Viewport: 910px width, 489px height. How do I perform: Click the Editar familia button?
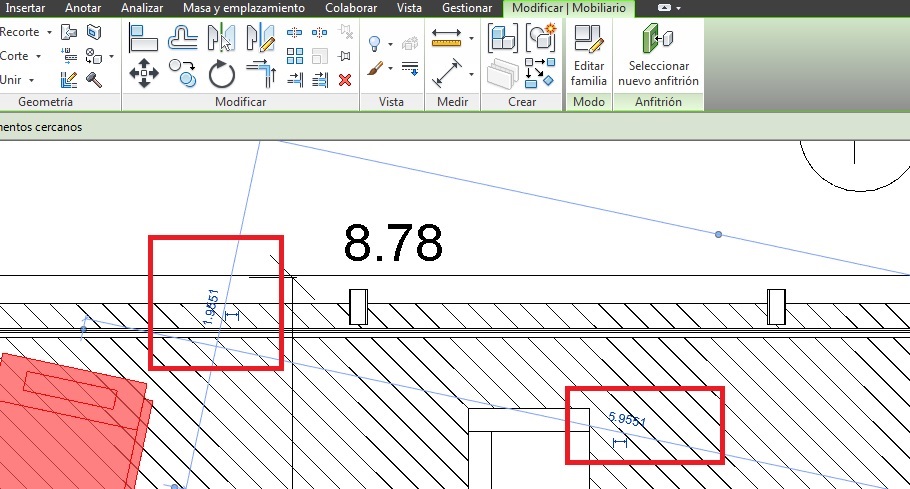(588, 57)
